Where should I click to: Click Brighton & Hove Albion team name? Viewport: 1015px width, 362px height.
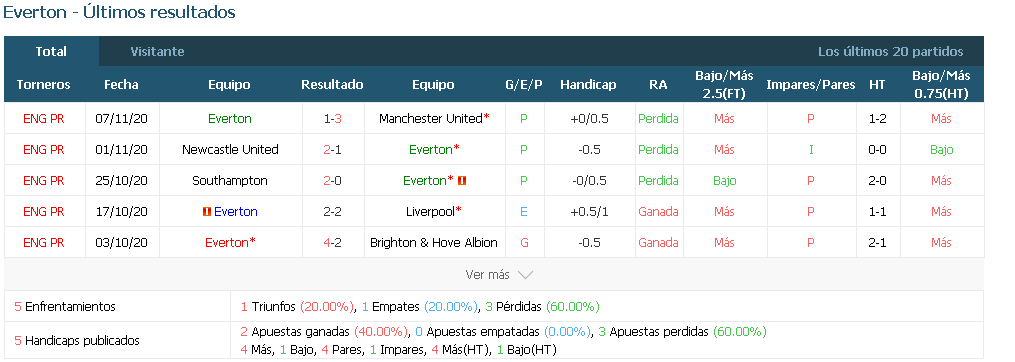tap(434, 243)
